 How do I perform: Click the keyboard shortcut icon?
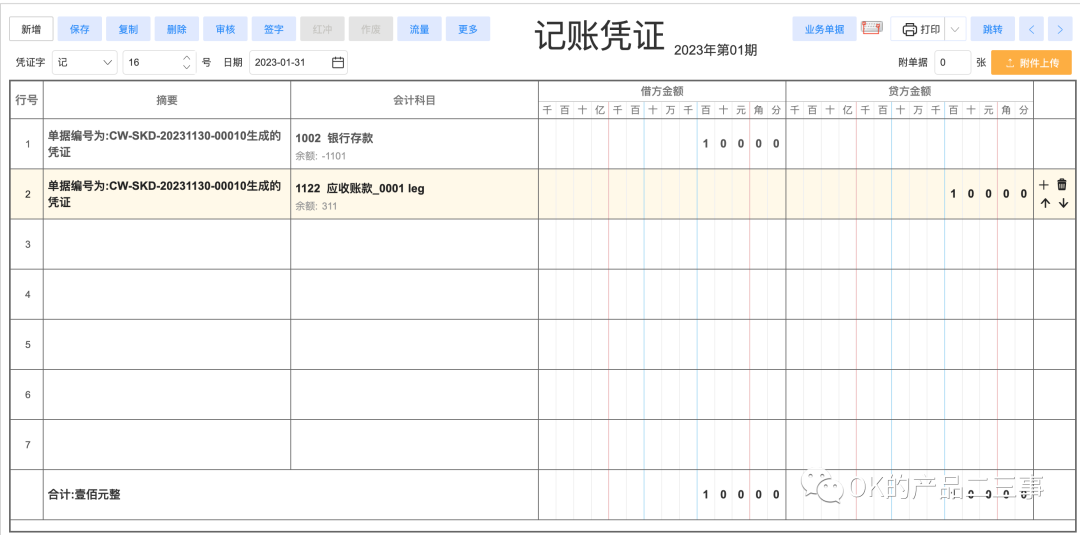click(872, 28)
